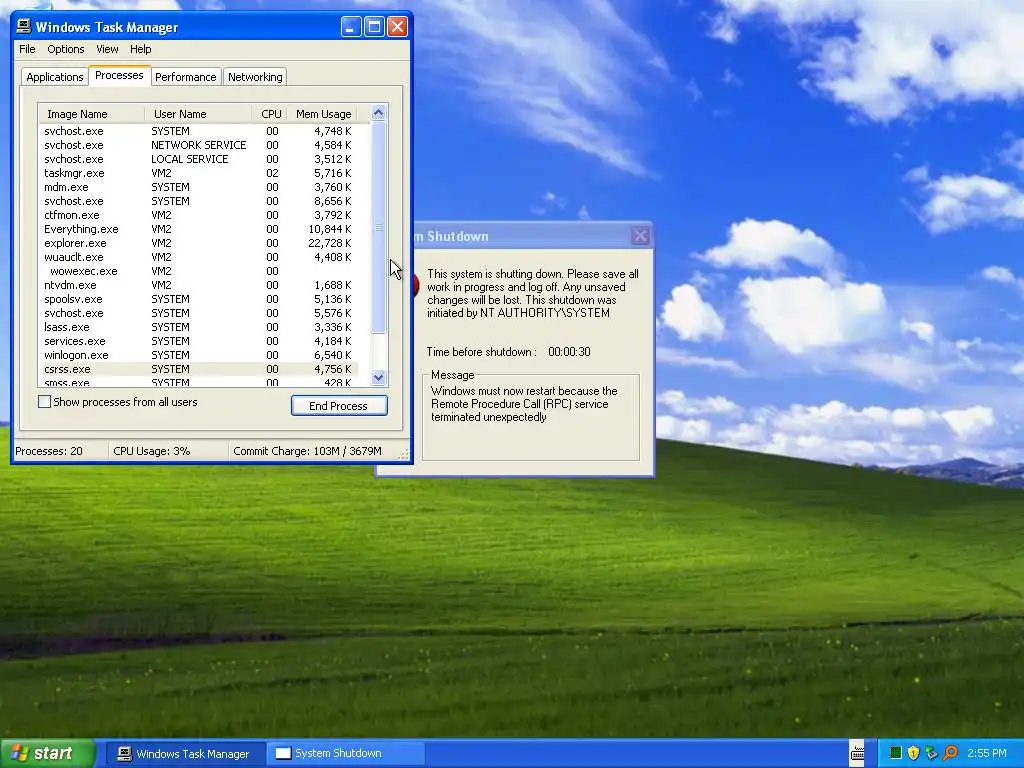Open the Start menu button
Screen dimensions: 1024x768
tap(46, 753)
